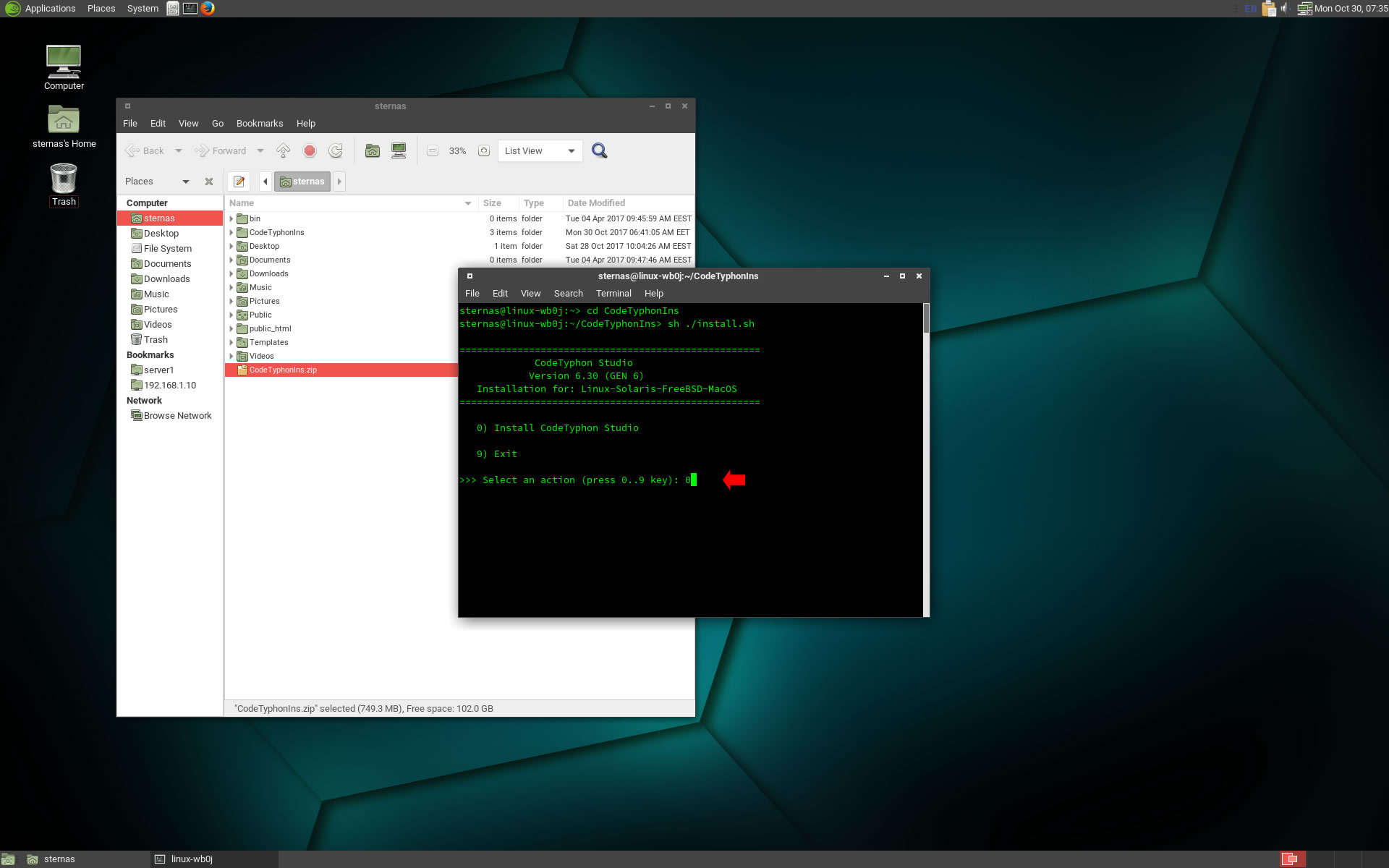Viewport: 1389px width, 868px height.
Task: Open Trash desktop icon
Action: pyautogui.click(x=64, y=185)
